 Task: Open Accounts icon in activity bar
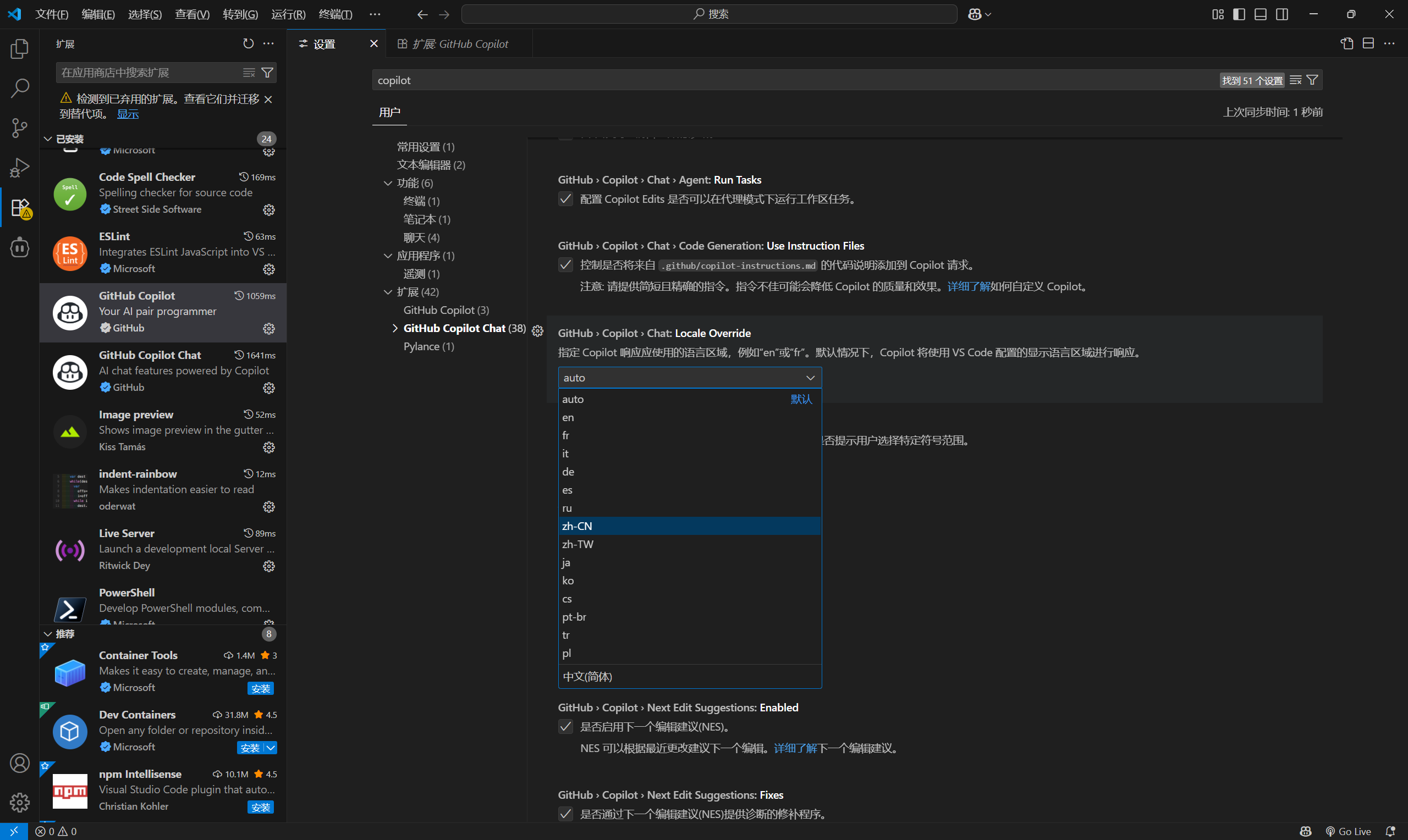click(x=19, y=763)
